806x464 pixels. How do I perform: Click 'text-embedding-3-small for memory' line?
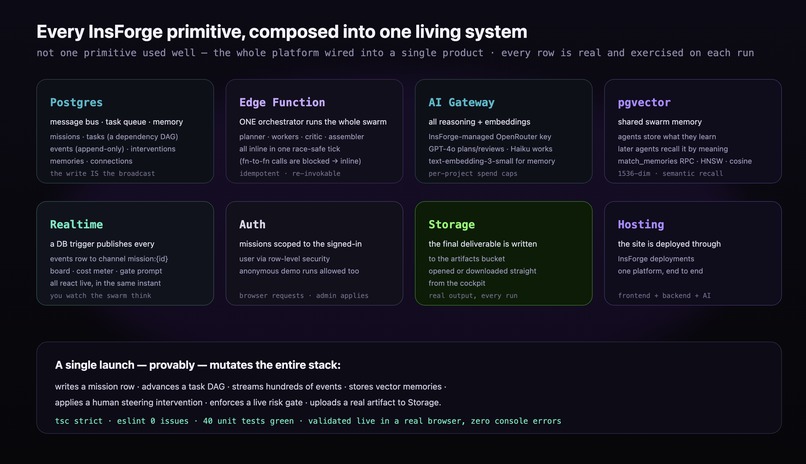point(491,161)
